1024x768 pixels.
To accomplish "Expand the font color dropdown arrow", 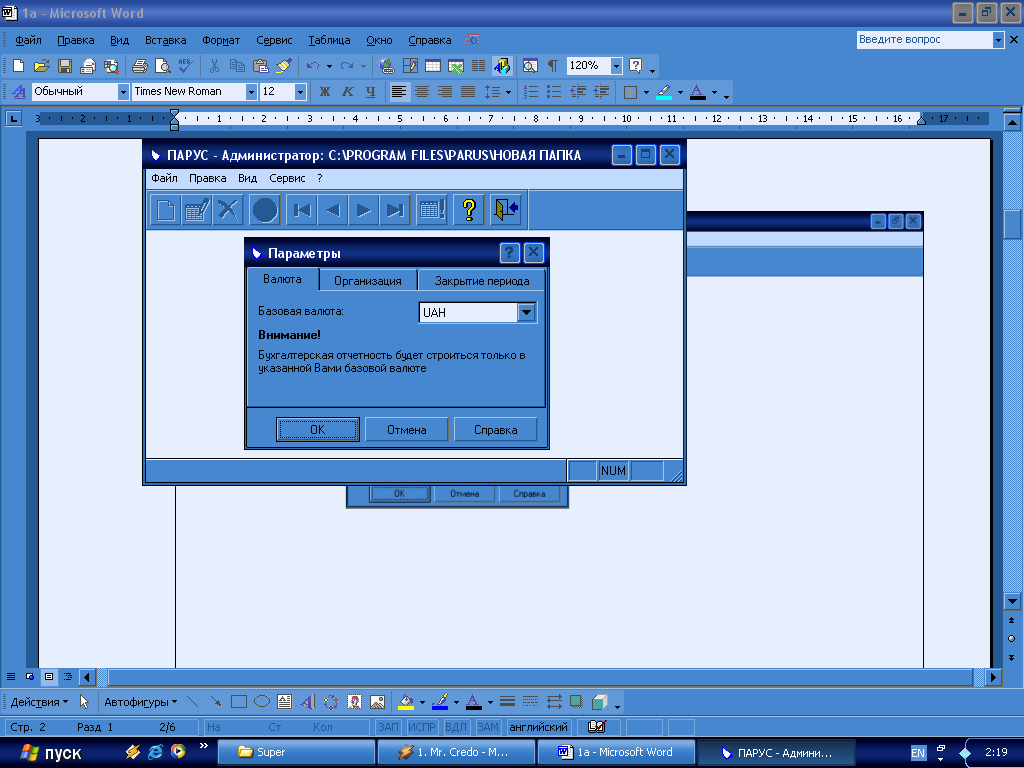I will coord(714,92).
